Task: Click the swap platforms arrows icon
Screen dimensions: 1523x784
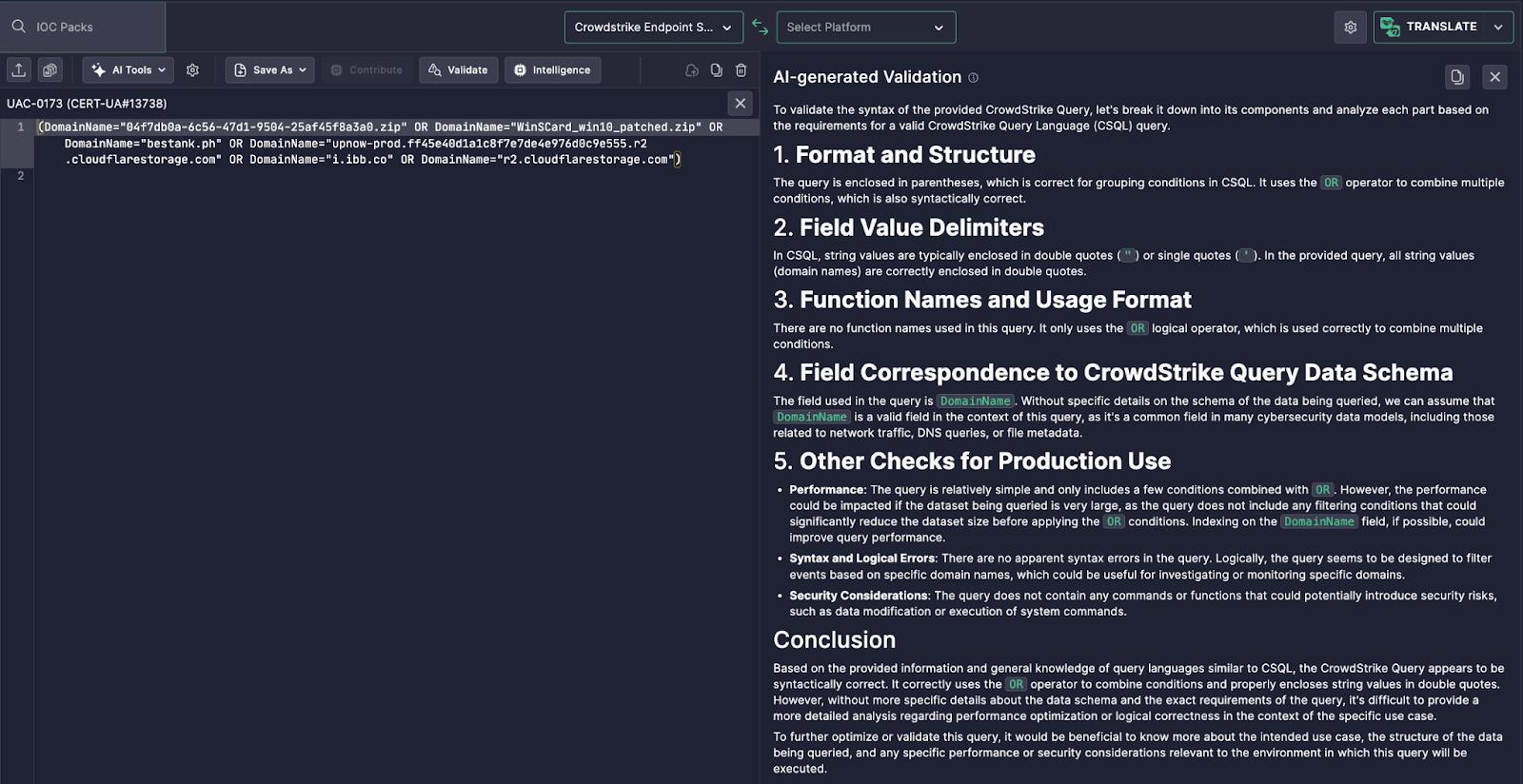Action: (760, 27)
